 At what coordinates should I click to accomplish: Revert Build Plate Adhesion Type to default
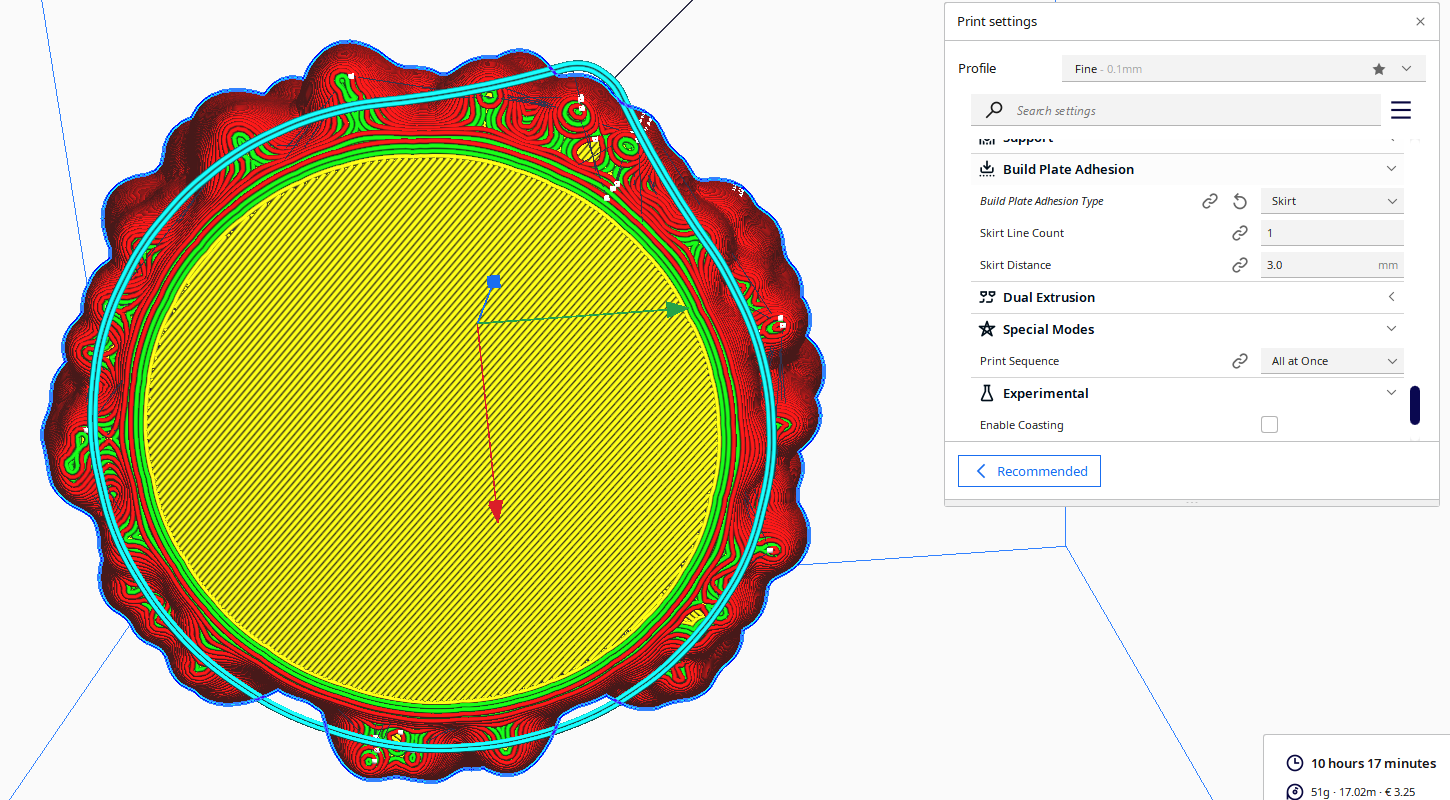pyautogui.click(x=1240, y=201)
